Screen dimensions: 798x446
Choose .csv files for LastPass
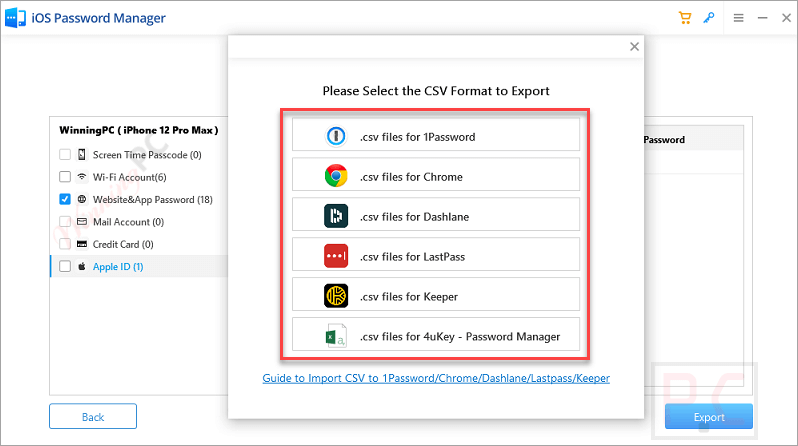tap(436, 255)
